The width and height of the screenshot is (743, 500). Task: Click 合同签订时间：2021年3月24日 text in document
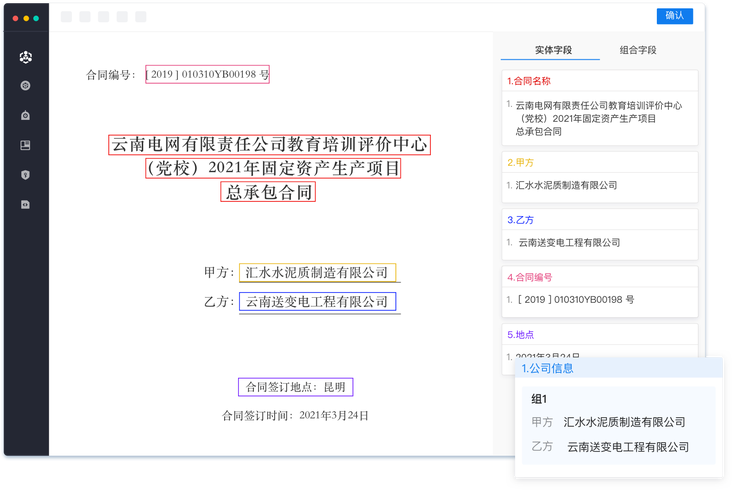(x=295, y=416)
